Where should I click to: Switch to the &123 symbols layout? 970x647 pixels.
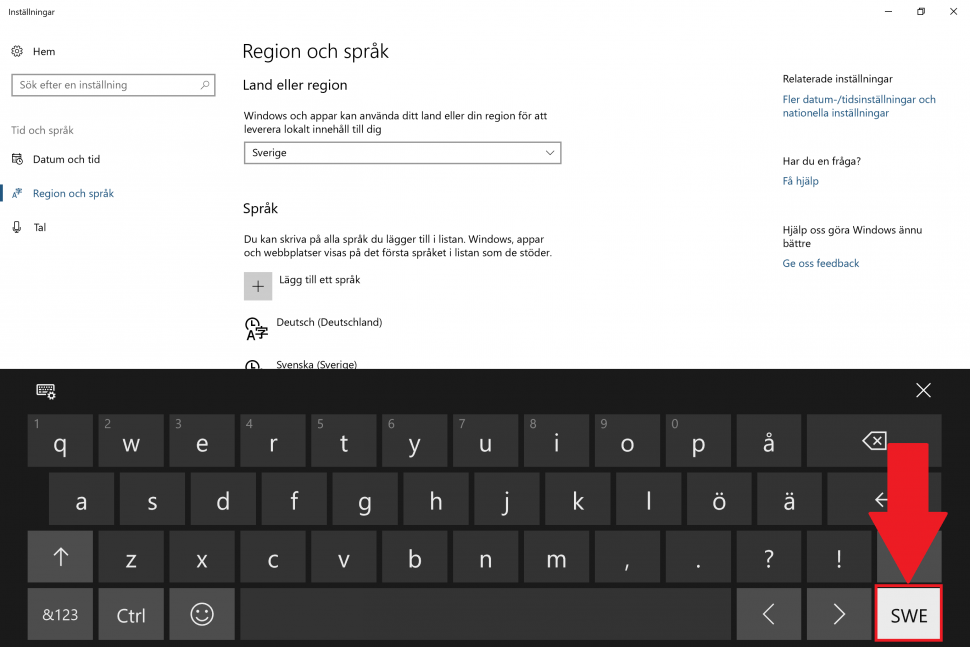point(60,614)
